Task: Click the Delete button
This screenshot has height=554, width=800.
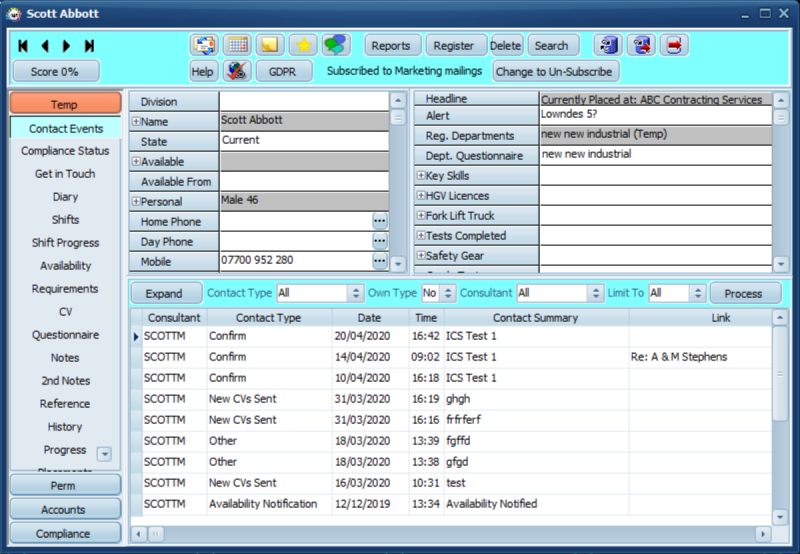Action: 506,45
